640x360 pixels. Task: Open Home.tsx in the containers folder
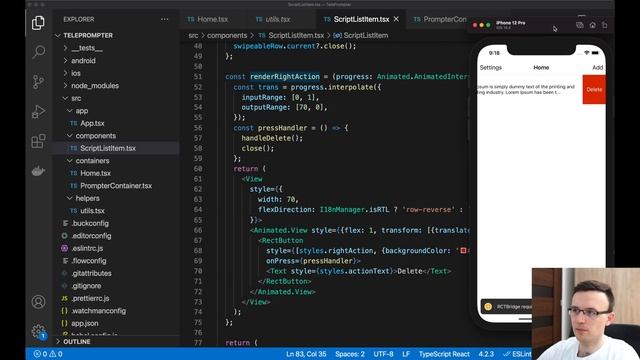(95, 173)
